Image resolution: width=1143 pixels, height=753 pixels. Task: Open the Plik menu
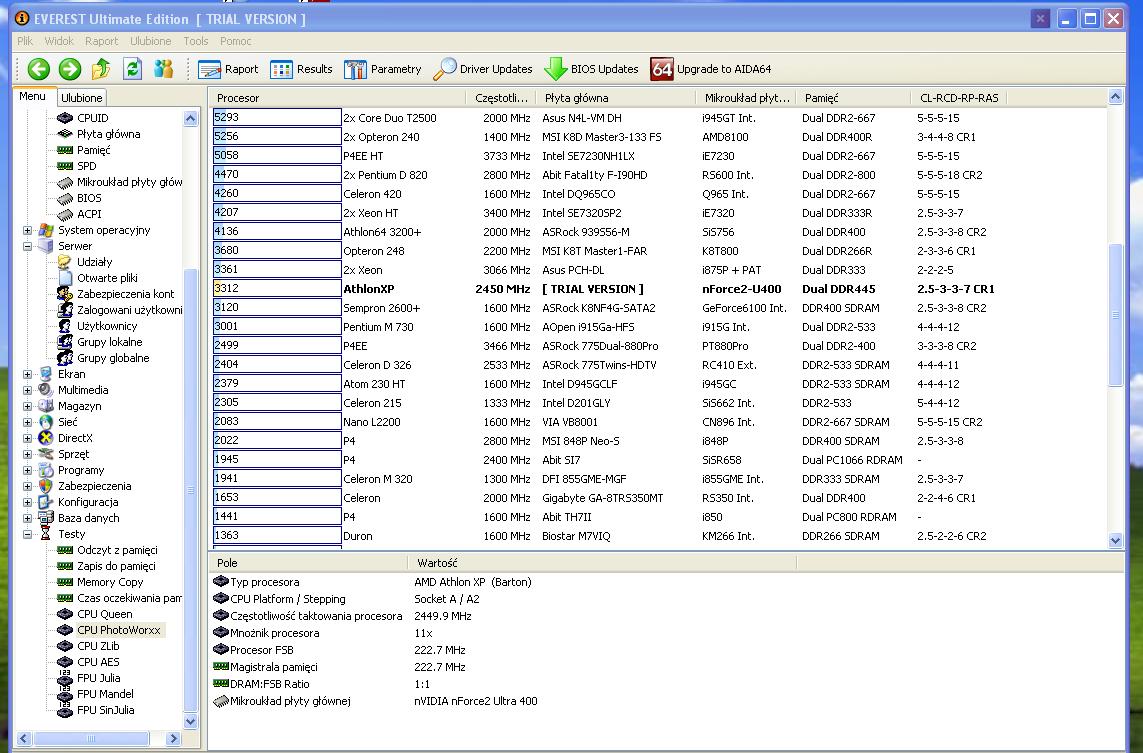pyautogui.click(x=25, y=41)
